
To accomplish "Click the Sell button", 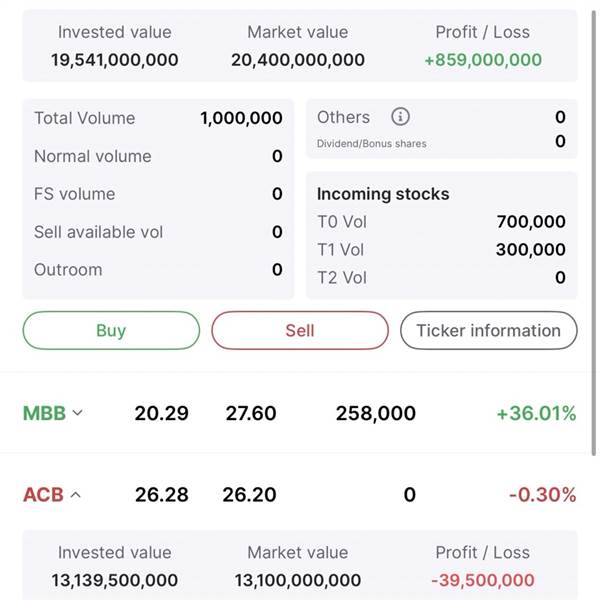I will (300, 330).
